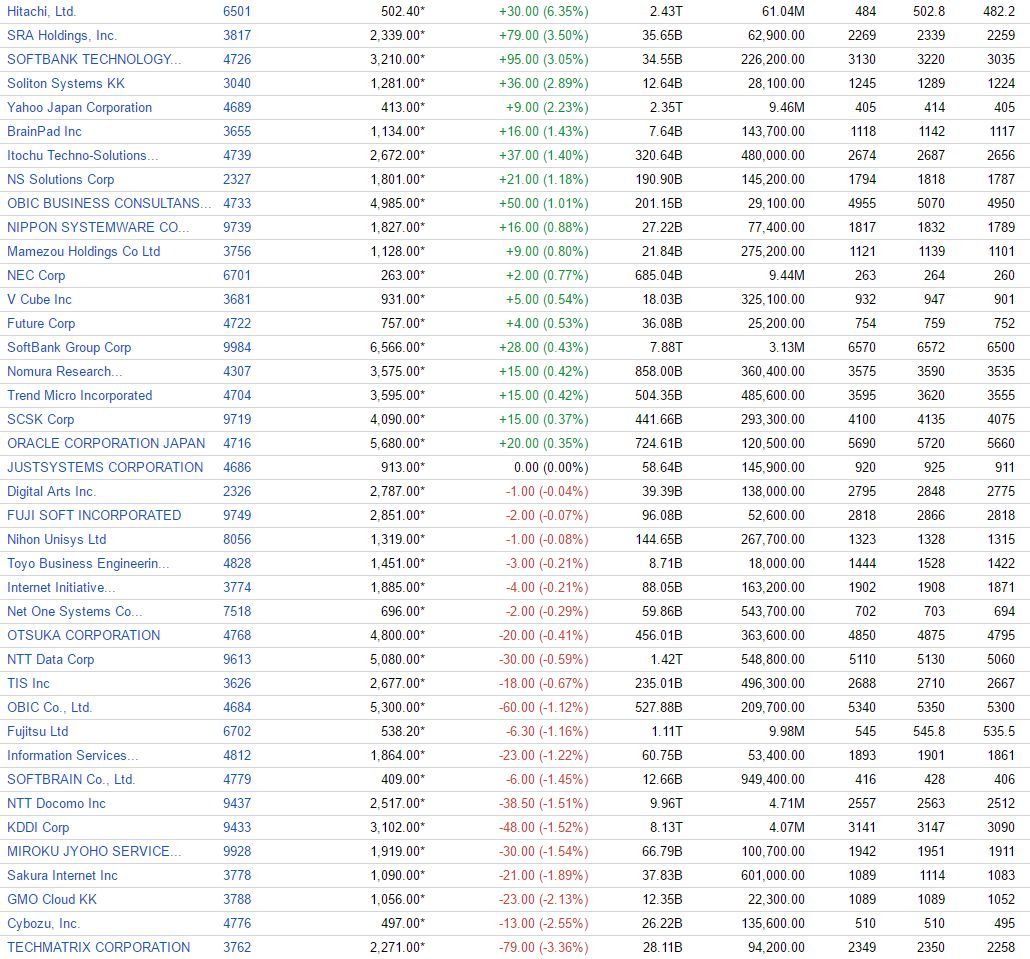Open OTSUKA CORPORATION link
Image resolution: width=1030 pixels, height=959 pixels.
pos(83,635)
